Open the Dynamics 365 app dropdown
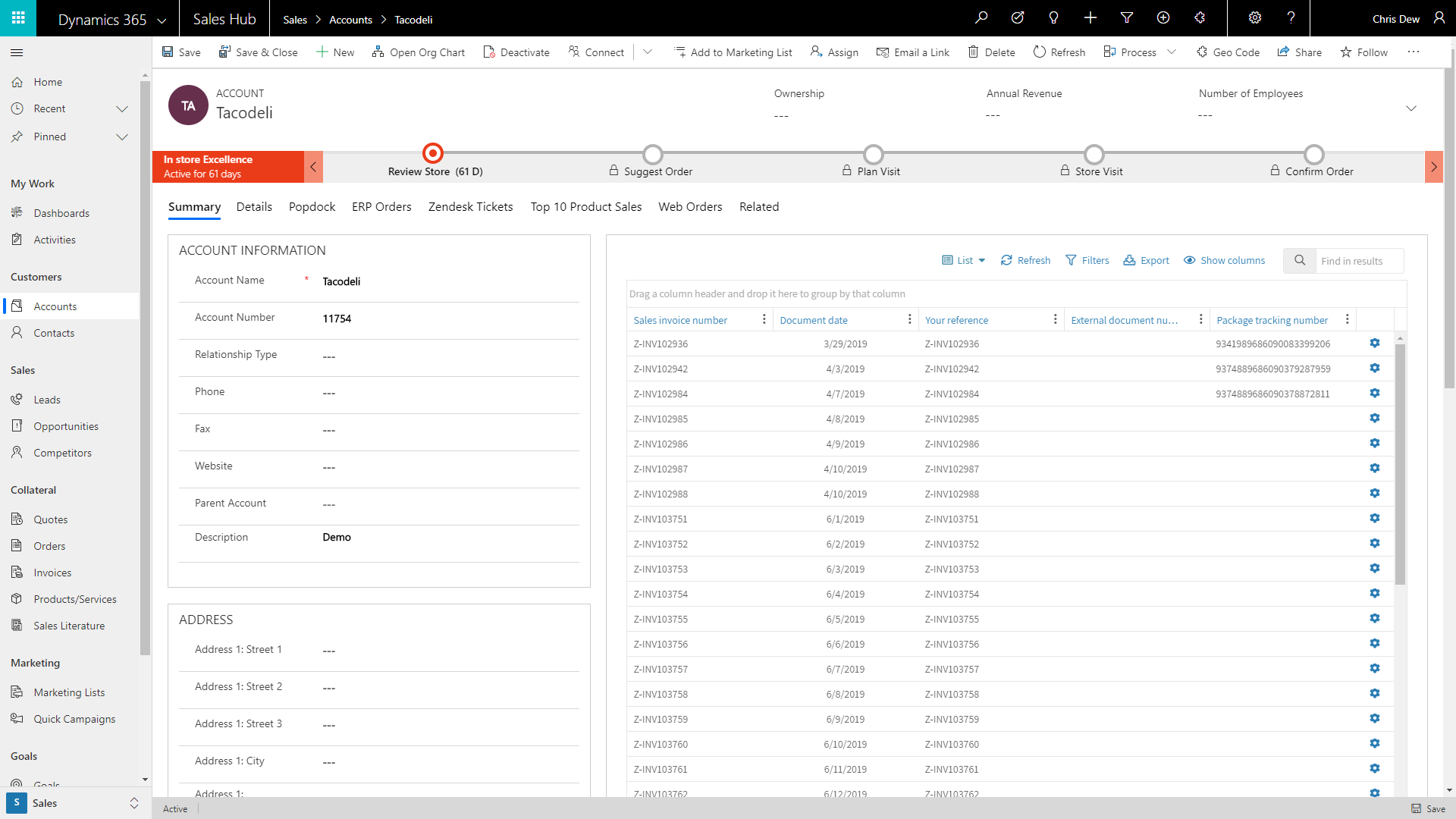1456x819 pixels. (162, 20)
